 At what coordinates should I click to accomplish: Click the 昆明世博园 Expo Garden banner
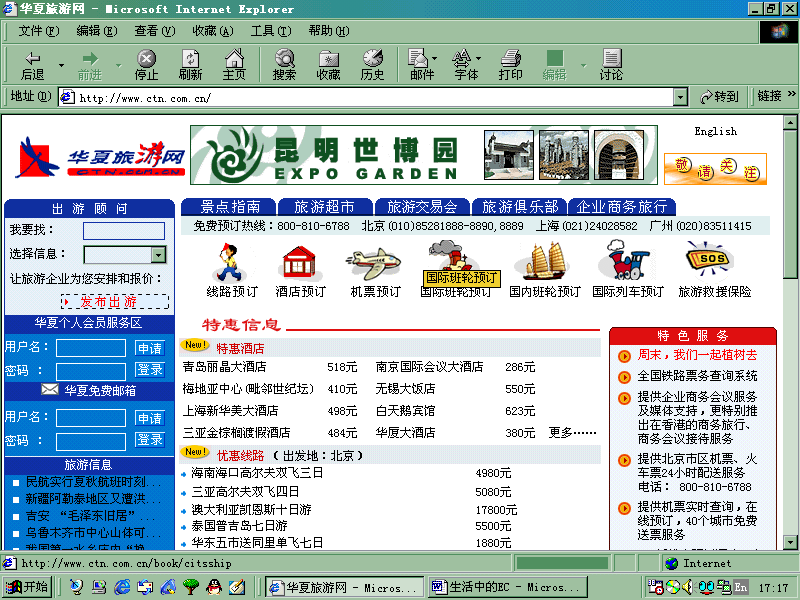click(423, 155)
